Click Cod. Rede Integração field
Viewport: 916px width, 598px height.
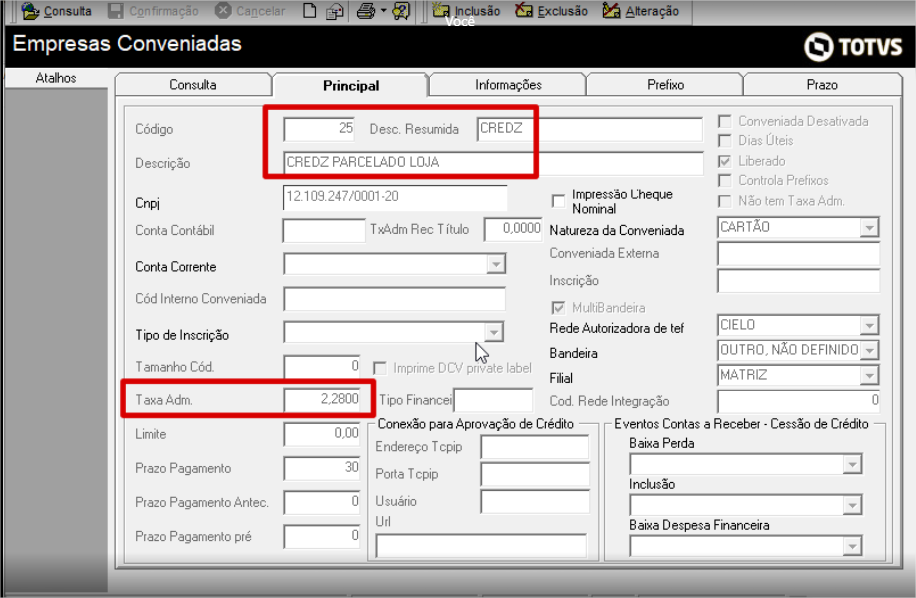pos(798,401)
